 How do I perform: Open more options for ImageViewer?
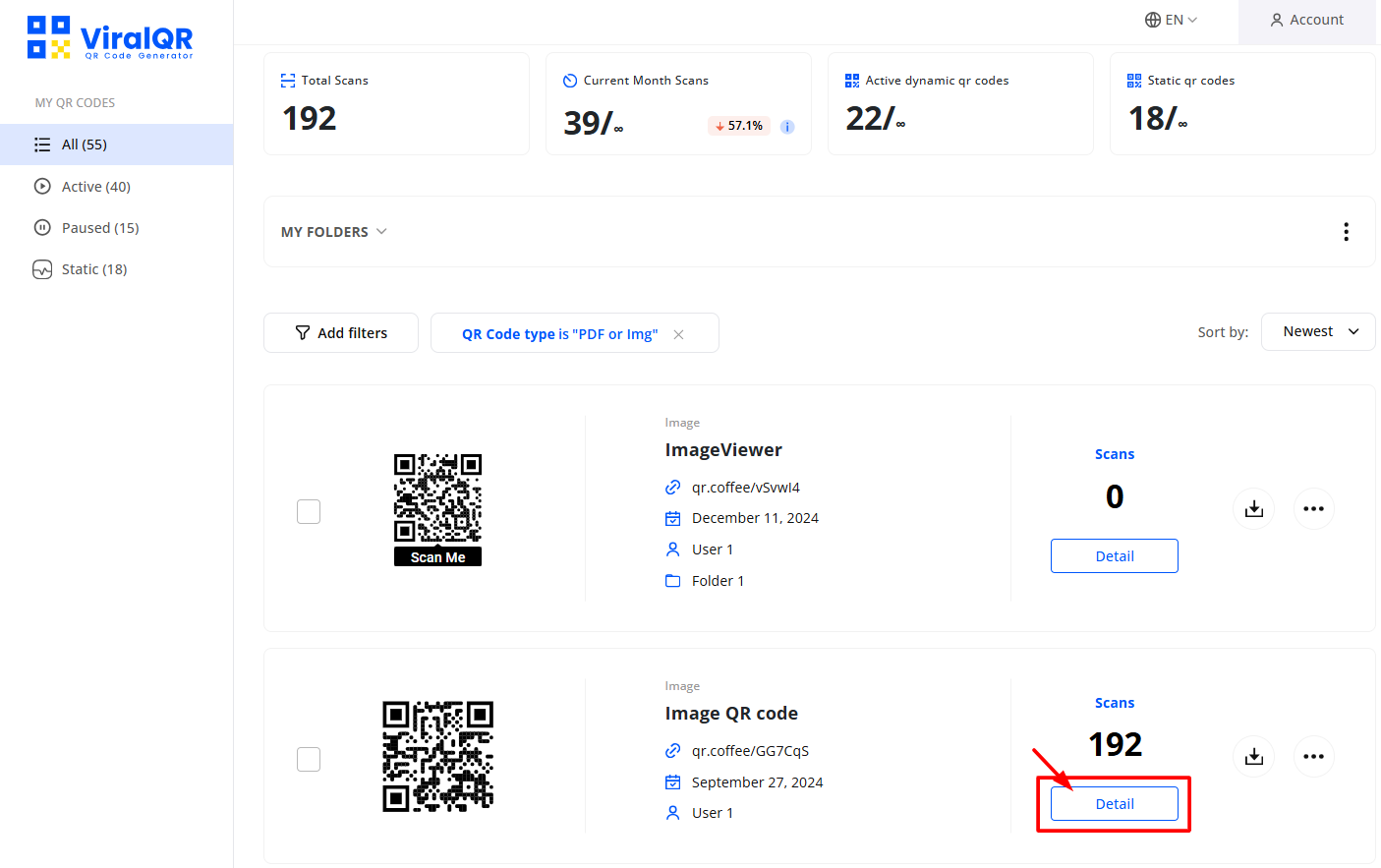click(1313, 509)
